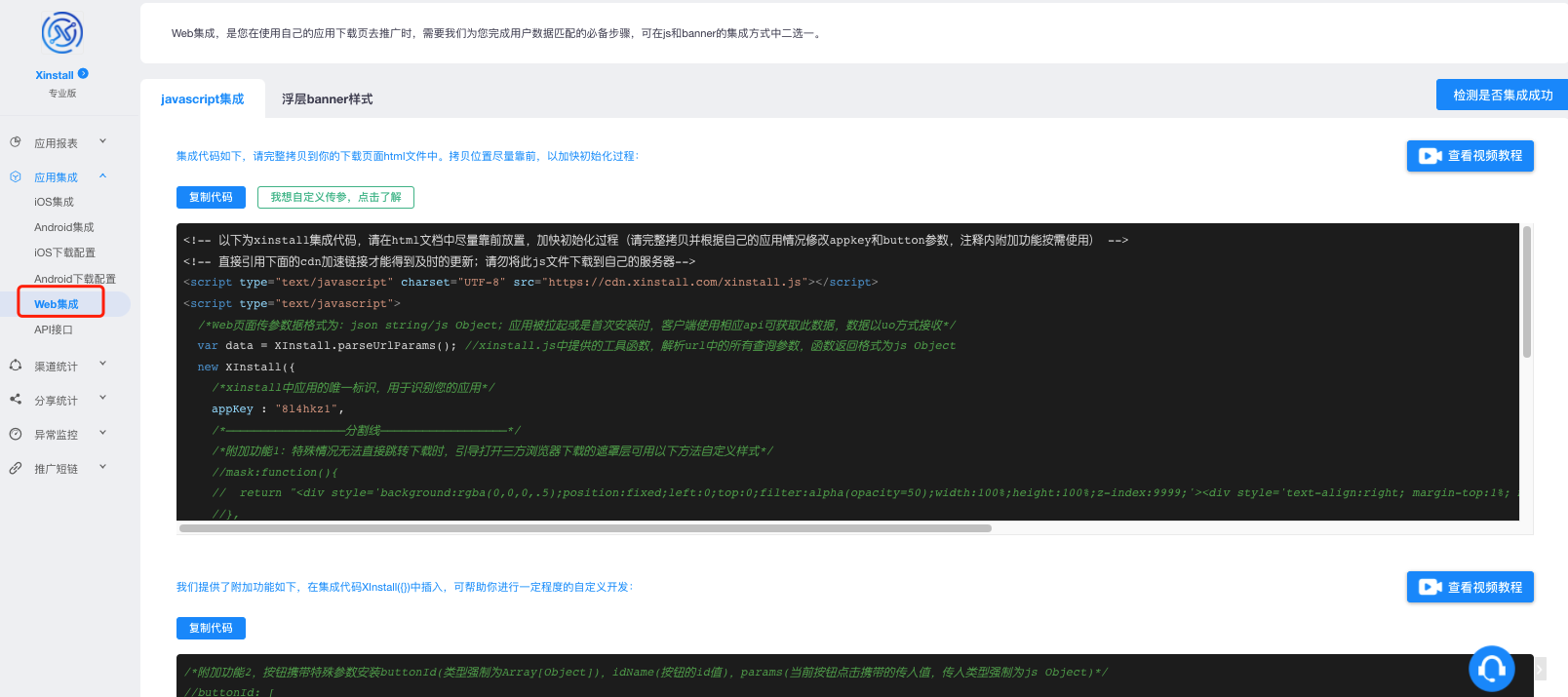
Task: Click the code block horizontal scrollbar
Action: click(x=585, y=528)
